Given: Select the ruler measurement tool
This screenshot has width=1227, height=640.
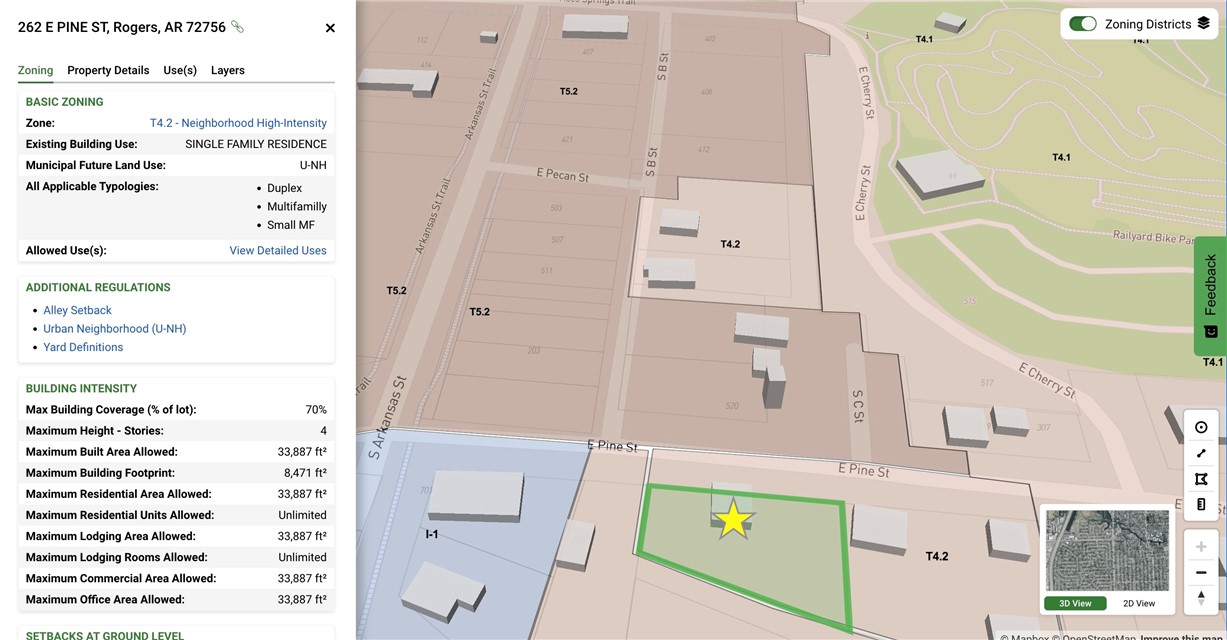Looking at the screenshot, I should (x=1201, y=505).
